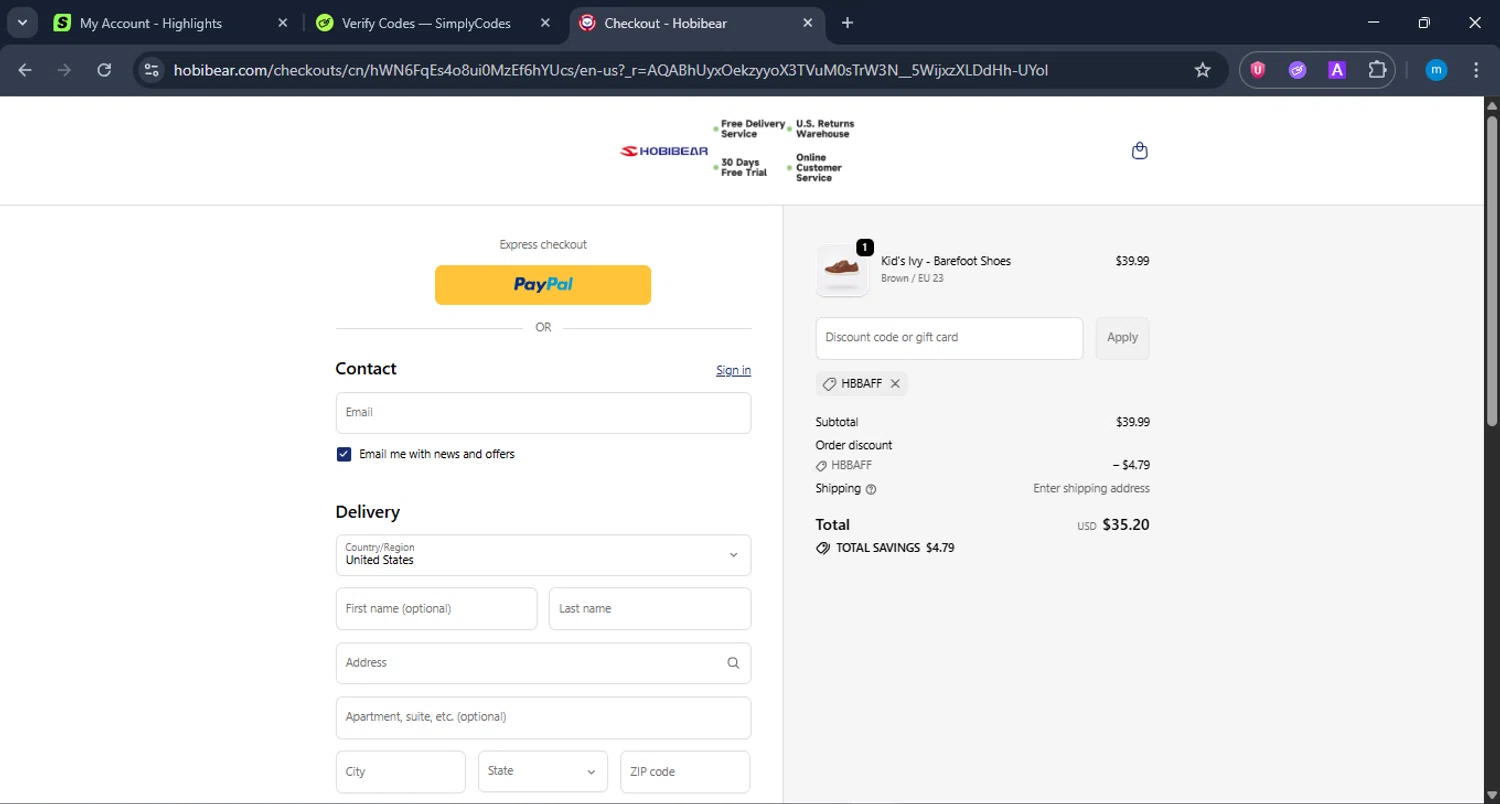The width and height of the screenshot is (1500, 804).
Task: Go back to the previous page
Action: click(x=25, y=70)
